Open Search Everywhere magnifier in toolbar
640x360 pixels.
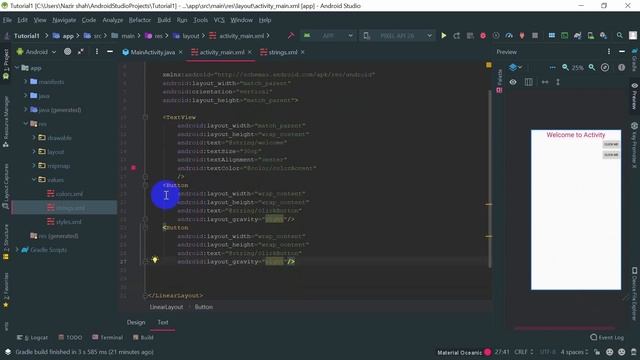(x=619, y=36)
